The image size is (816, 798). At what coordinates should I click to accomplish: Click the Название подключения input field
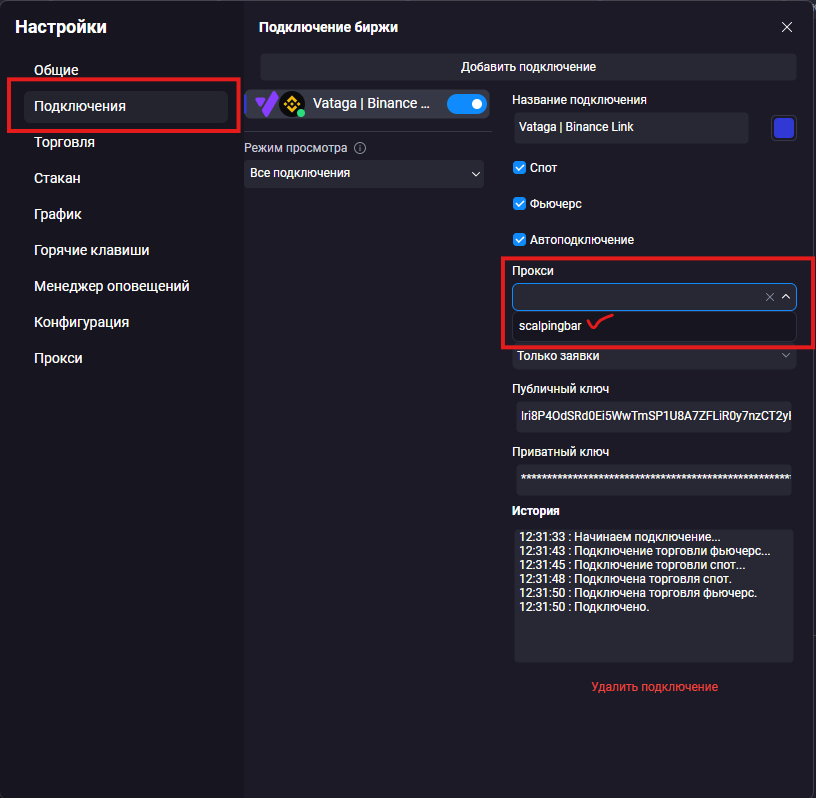(631, 128)
